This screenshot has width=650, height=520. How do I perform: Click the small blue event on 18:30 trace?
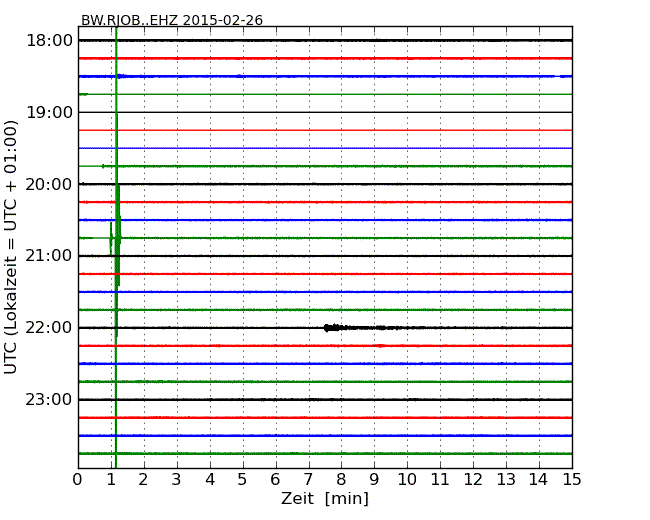point(122,76)
